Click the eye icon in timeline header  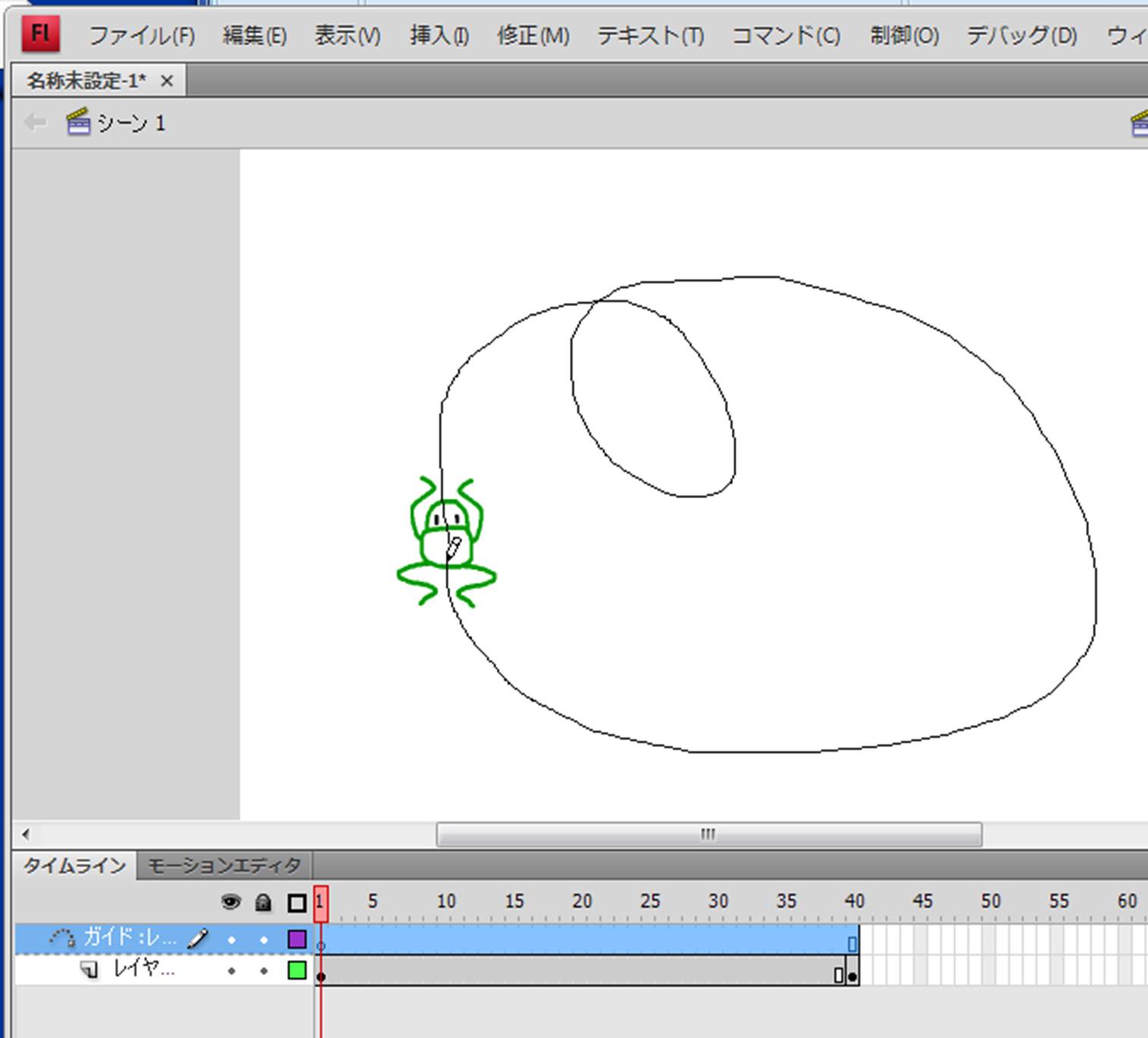point(231,902)
